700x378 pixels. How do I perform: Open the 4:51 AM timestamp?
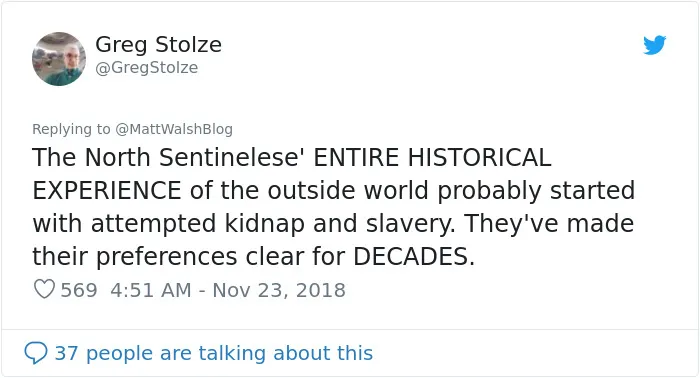(151, 290)
